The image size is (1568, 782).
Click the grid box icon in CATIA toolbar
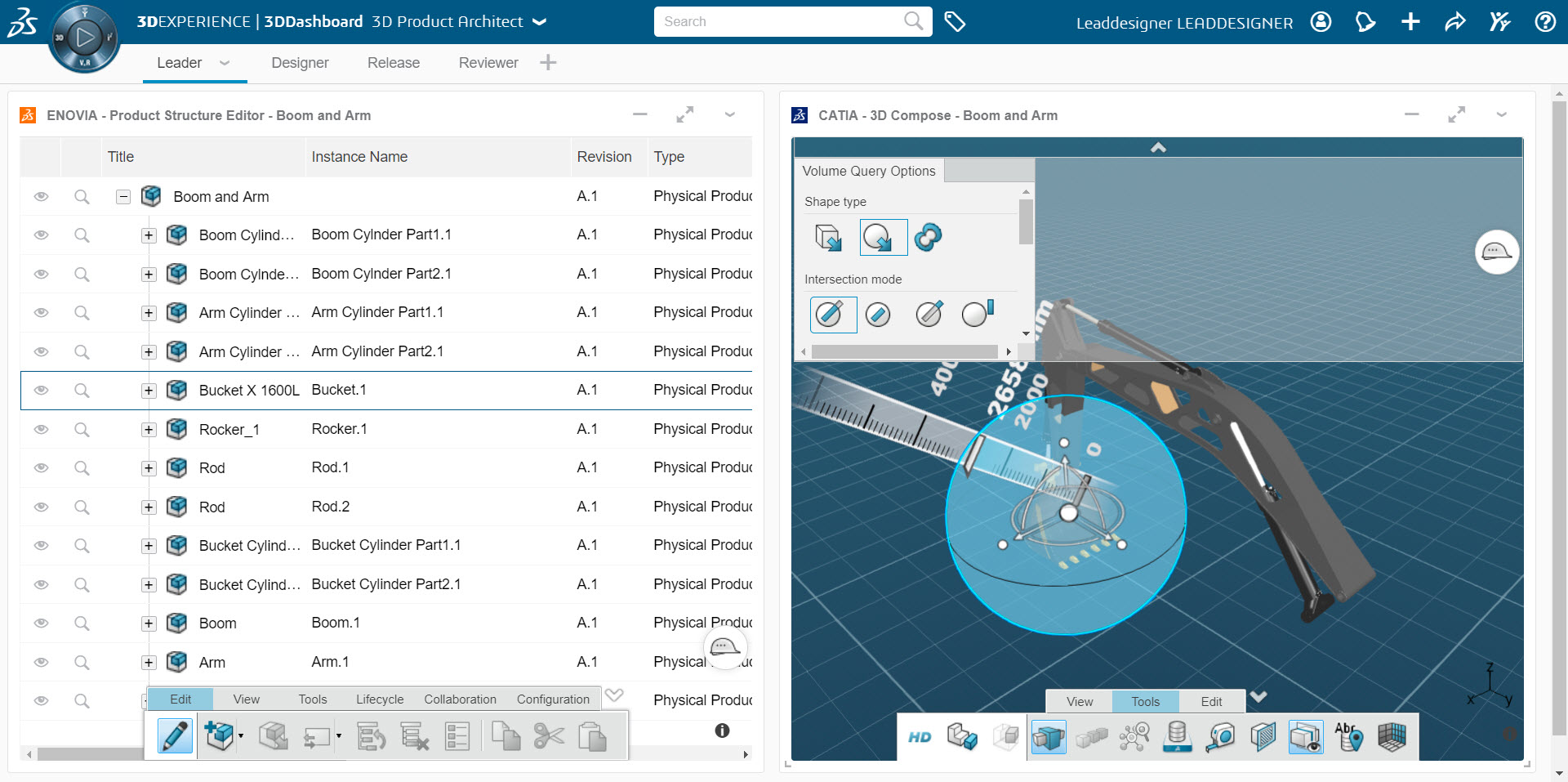1392,737
